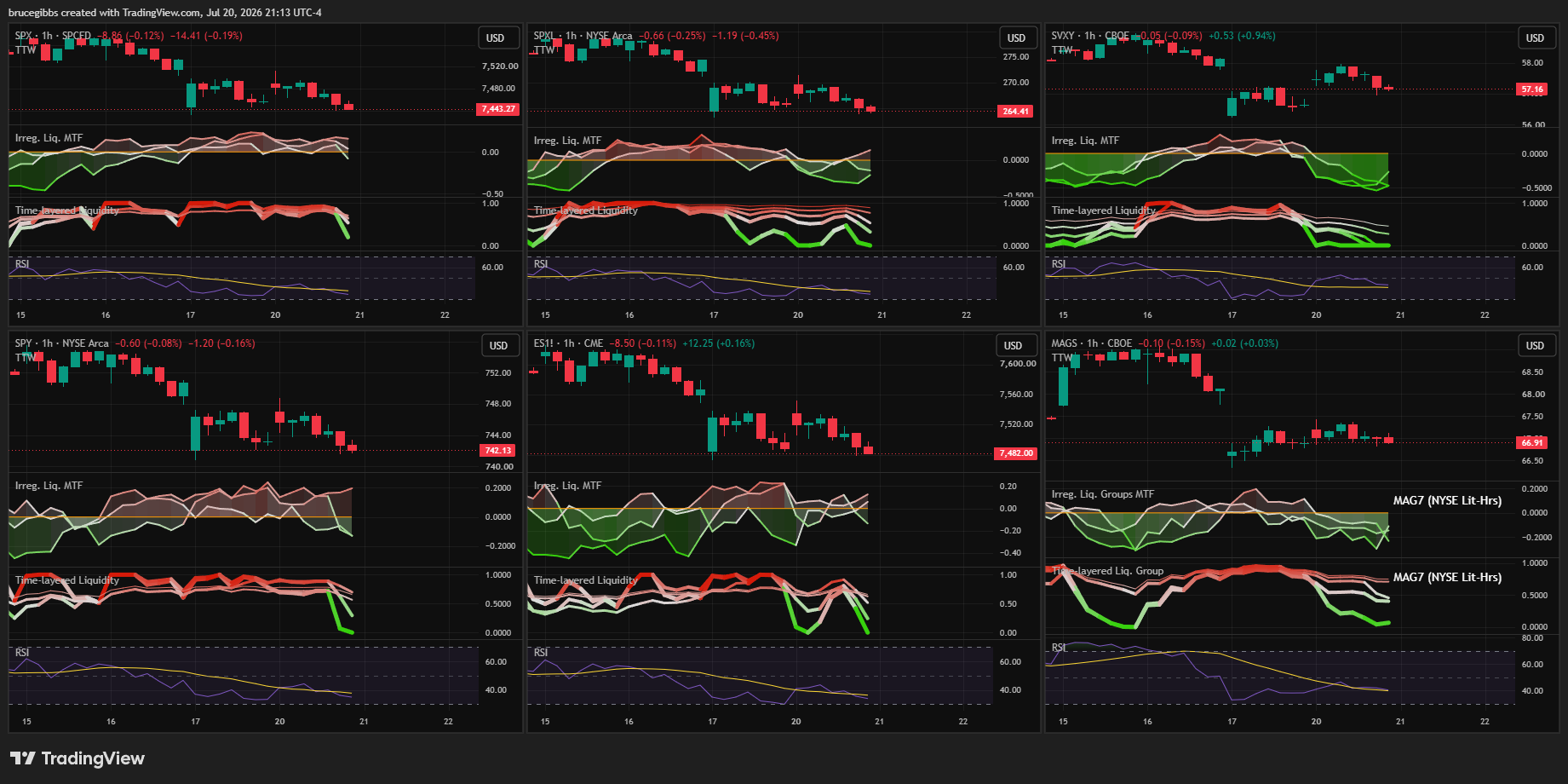The width and height of the screenshot is (1568, 784).
Task: Select the RSI label in ES1! chart
Action: point(541,653)
